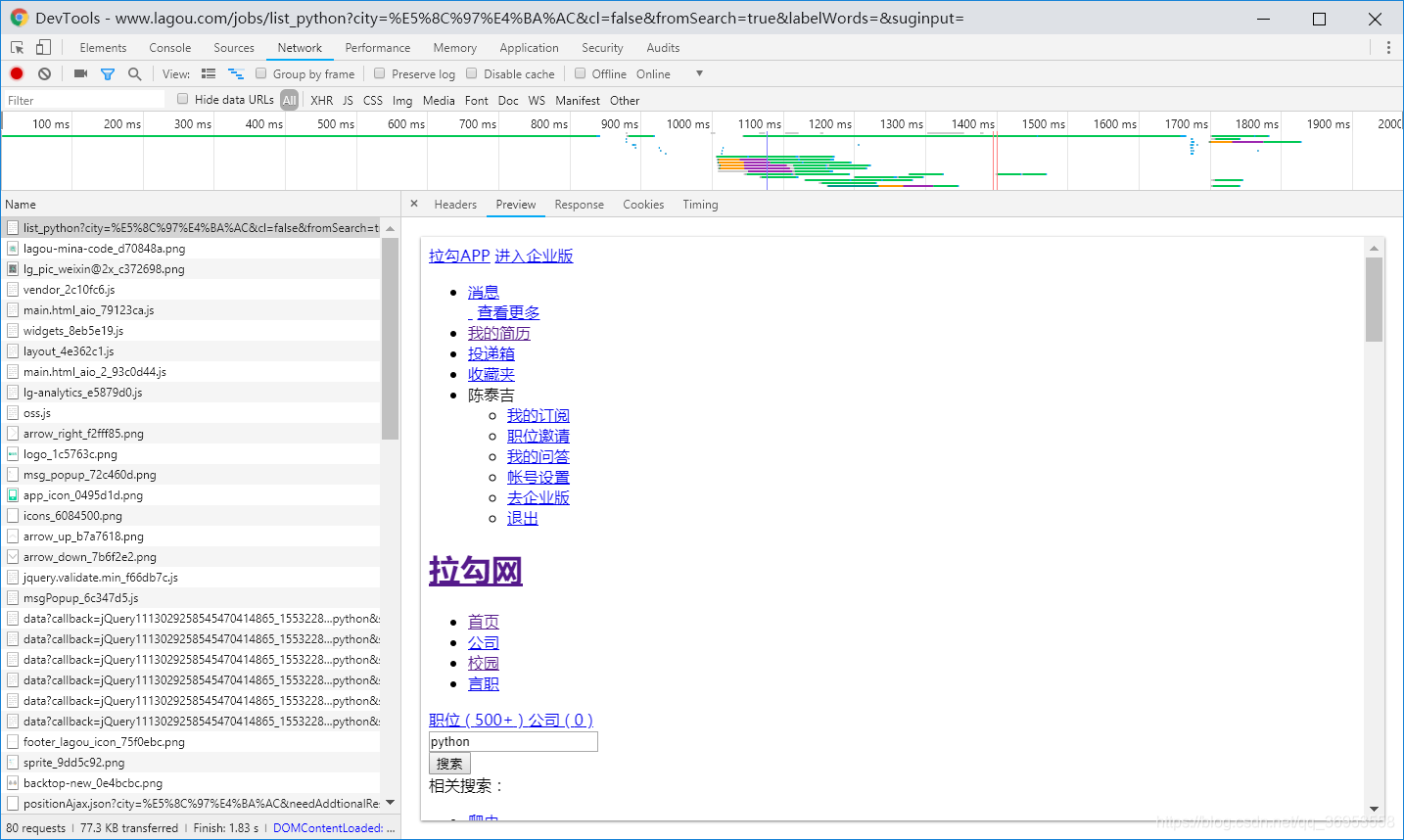Viewport: 1404px width, 840px height.
Task: Click the app_icon_0495d1d.png file icon
Action: click(x=13, y=494)
